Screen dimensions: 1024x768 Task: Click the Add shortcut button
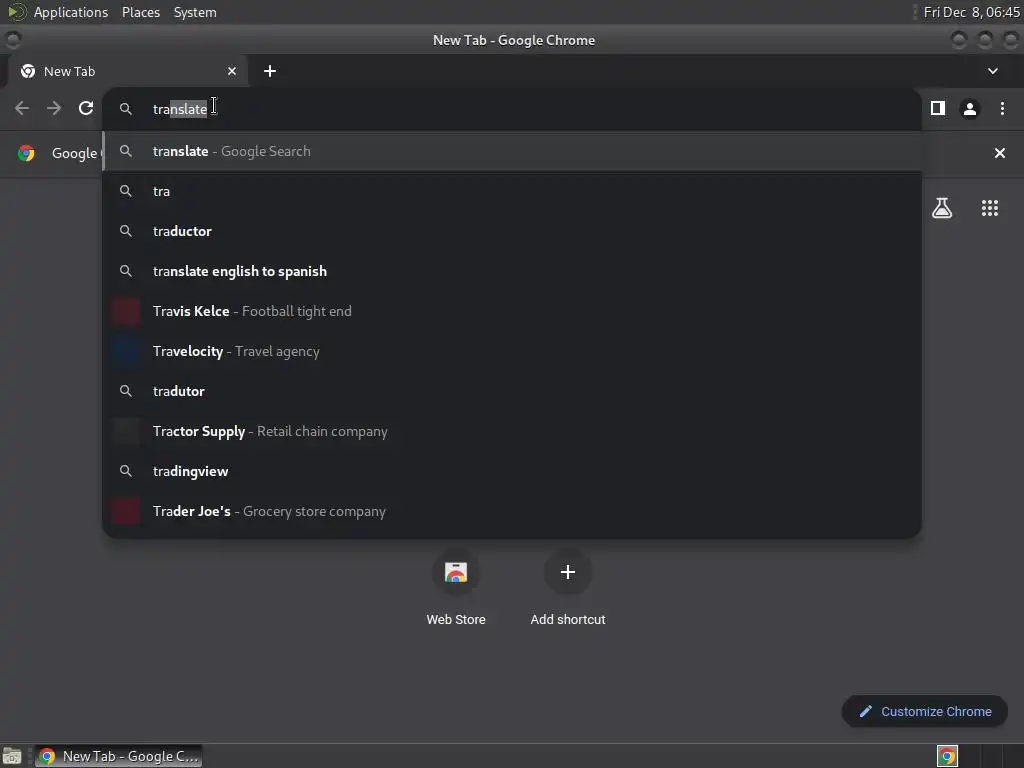(x=568, y=588)
